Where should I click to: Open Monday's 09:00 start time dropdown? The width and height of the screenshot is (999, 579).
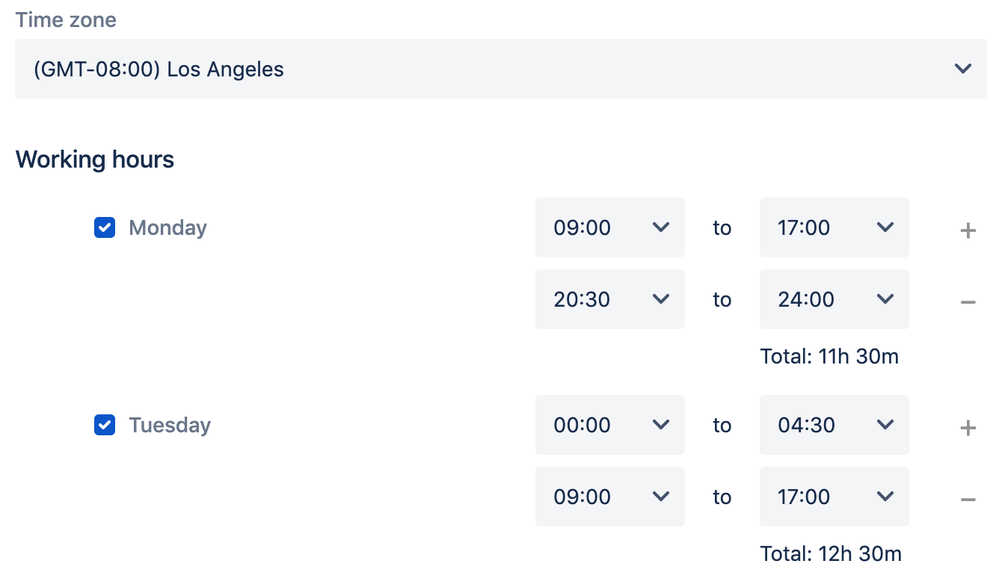point(610,228)
